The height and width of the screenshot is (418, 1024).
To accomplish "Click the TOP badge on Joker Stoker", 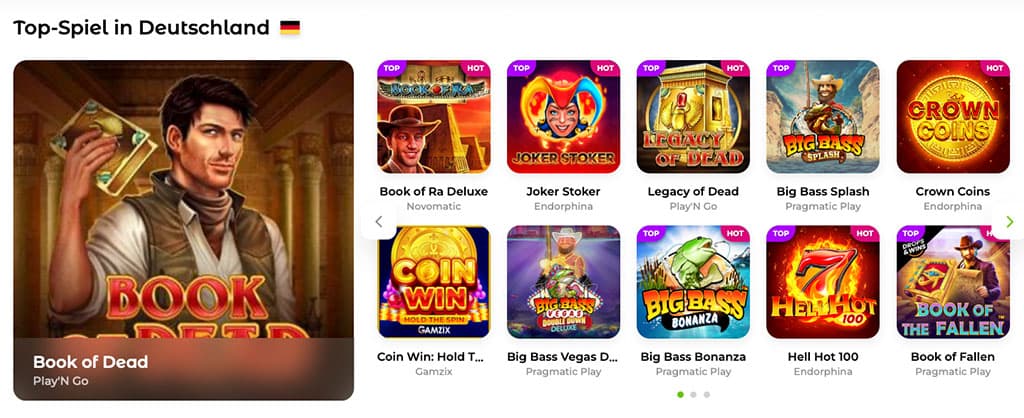I will click(521, 68).
